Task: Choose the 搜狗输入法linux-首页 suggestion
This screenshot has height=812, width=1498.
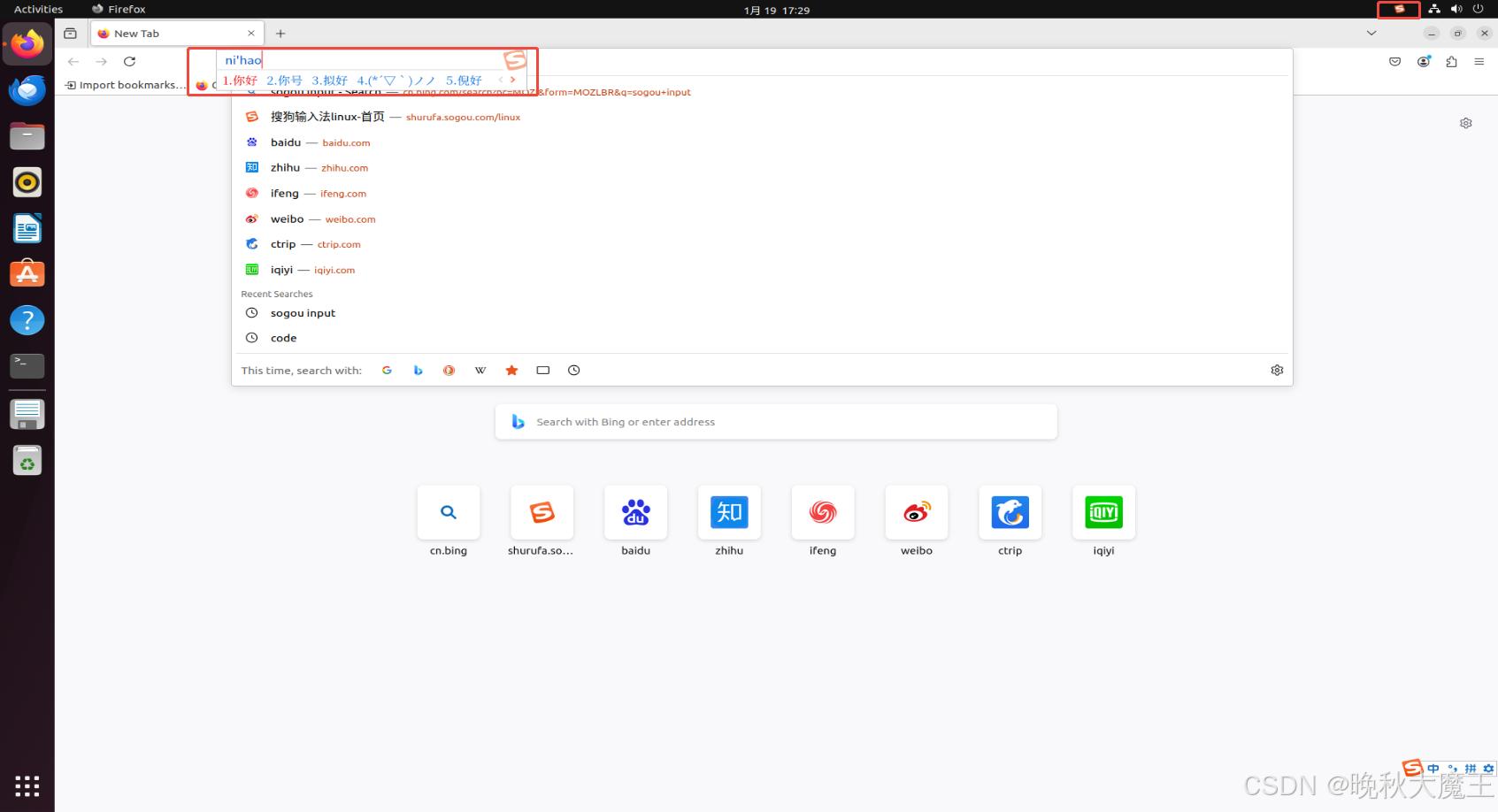Action: pos(762,117)
